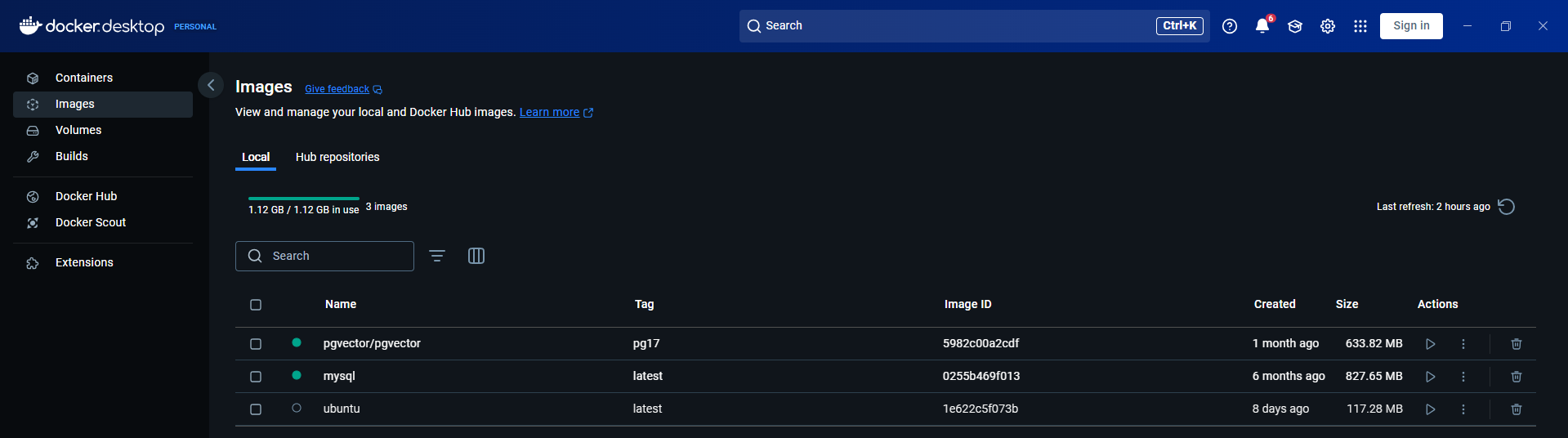Open the Give feedback link
The width and height of the screenshot is (1568, 438).
click(x=343, y=89)
